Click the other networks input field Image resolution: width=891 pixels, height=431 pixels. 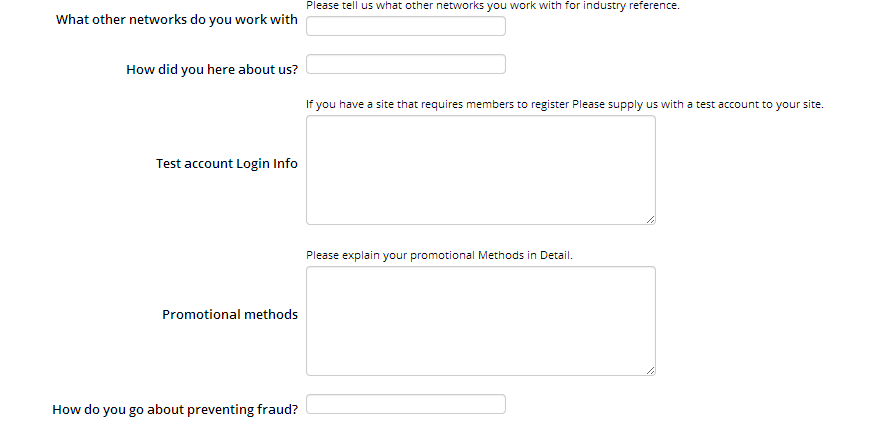pos(405,26)
